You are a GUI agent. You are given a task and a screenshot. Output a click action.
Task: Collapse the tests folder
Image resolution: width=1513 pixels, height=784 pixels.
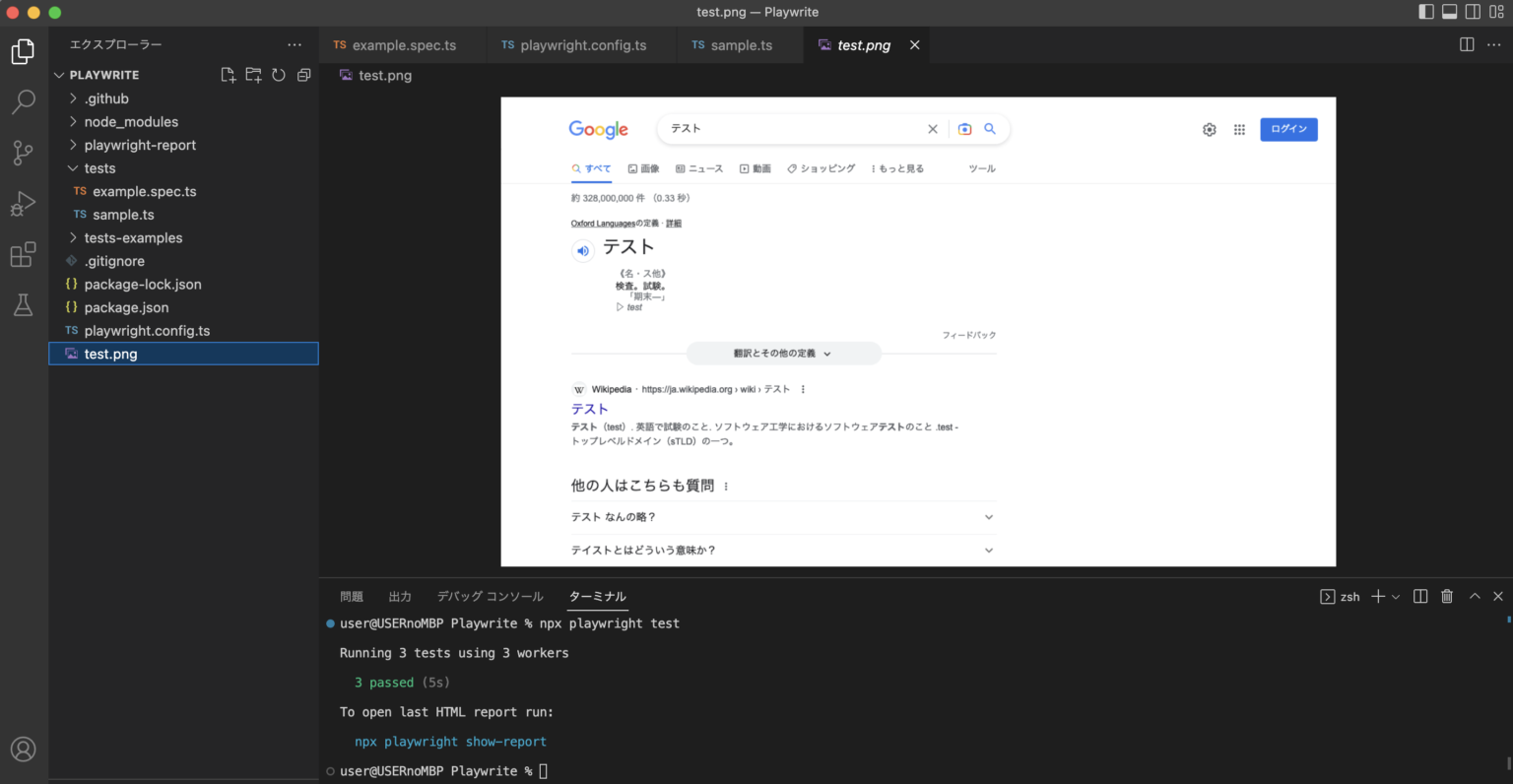pyautogui.click(x=99, y=167)
